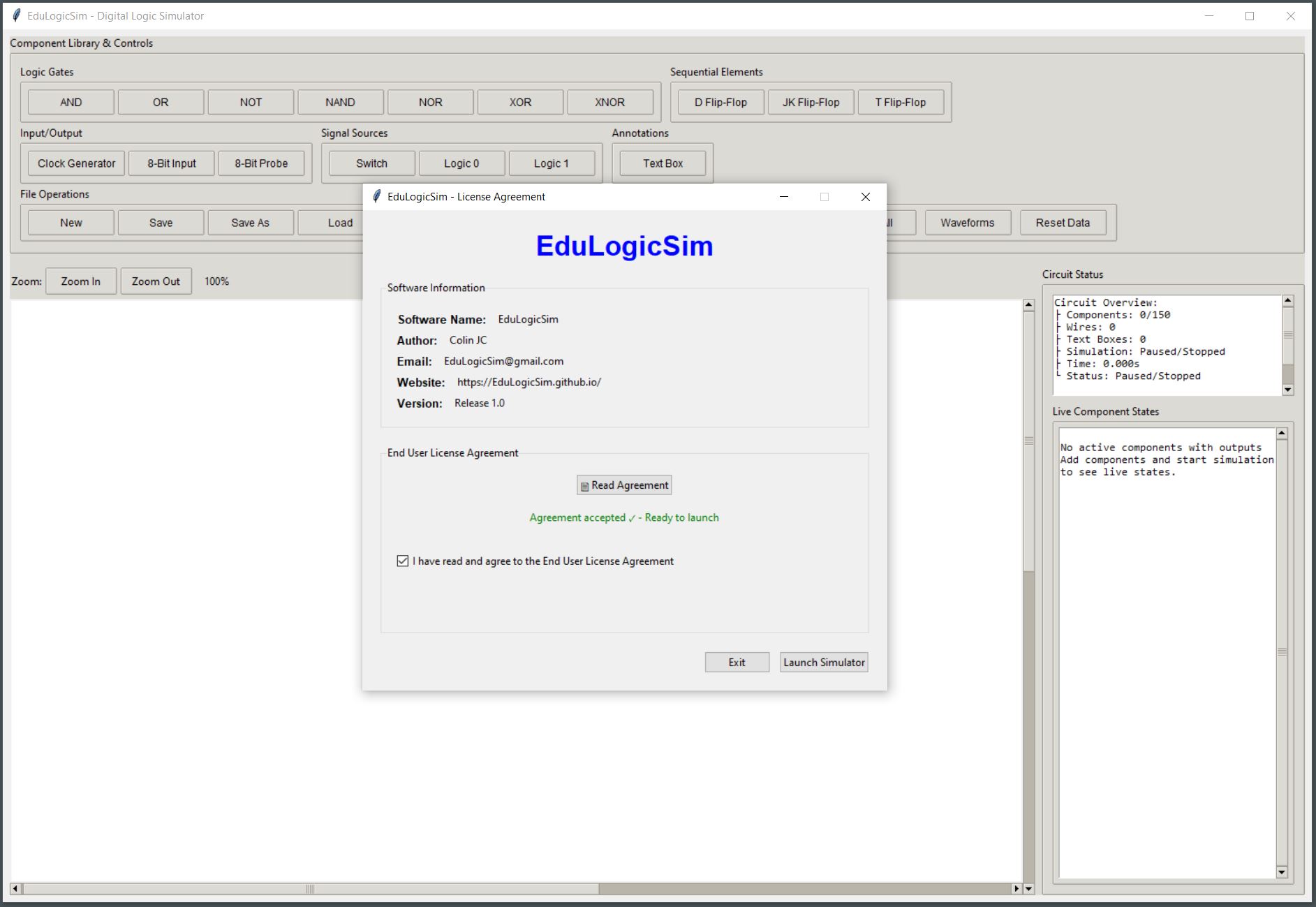Click canvas horizontal scrollbar right arrow

[x=1016, y=889]
